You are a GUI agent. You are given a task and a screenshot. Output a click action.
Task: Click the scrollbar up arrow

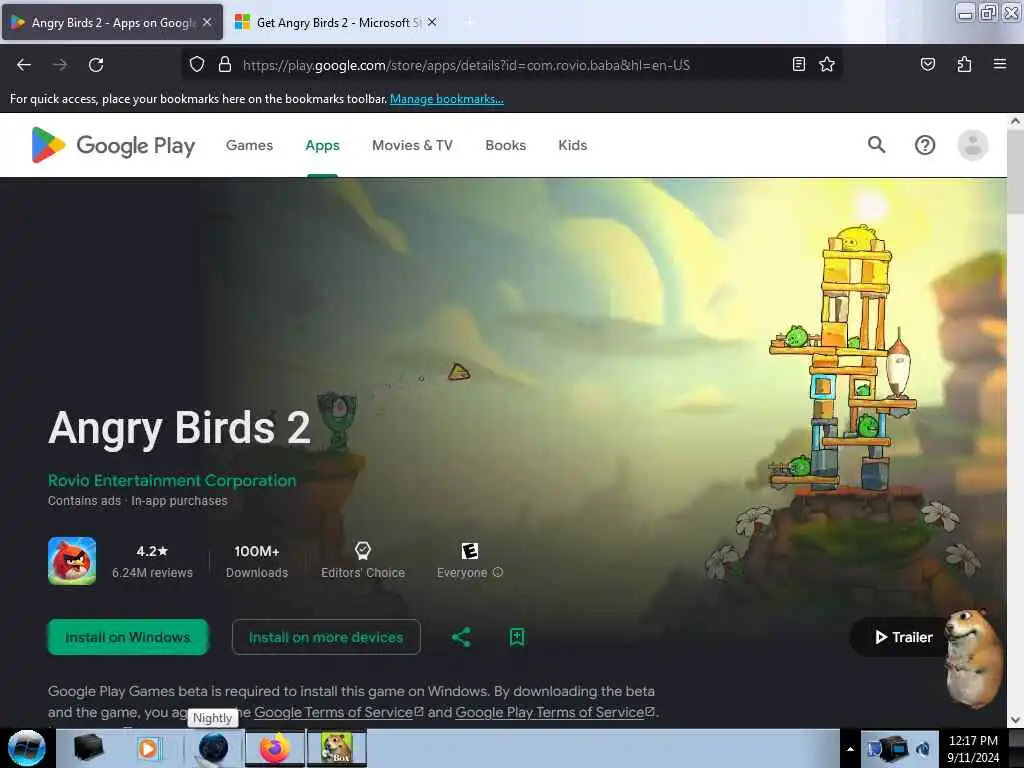(1015, 121)
